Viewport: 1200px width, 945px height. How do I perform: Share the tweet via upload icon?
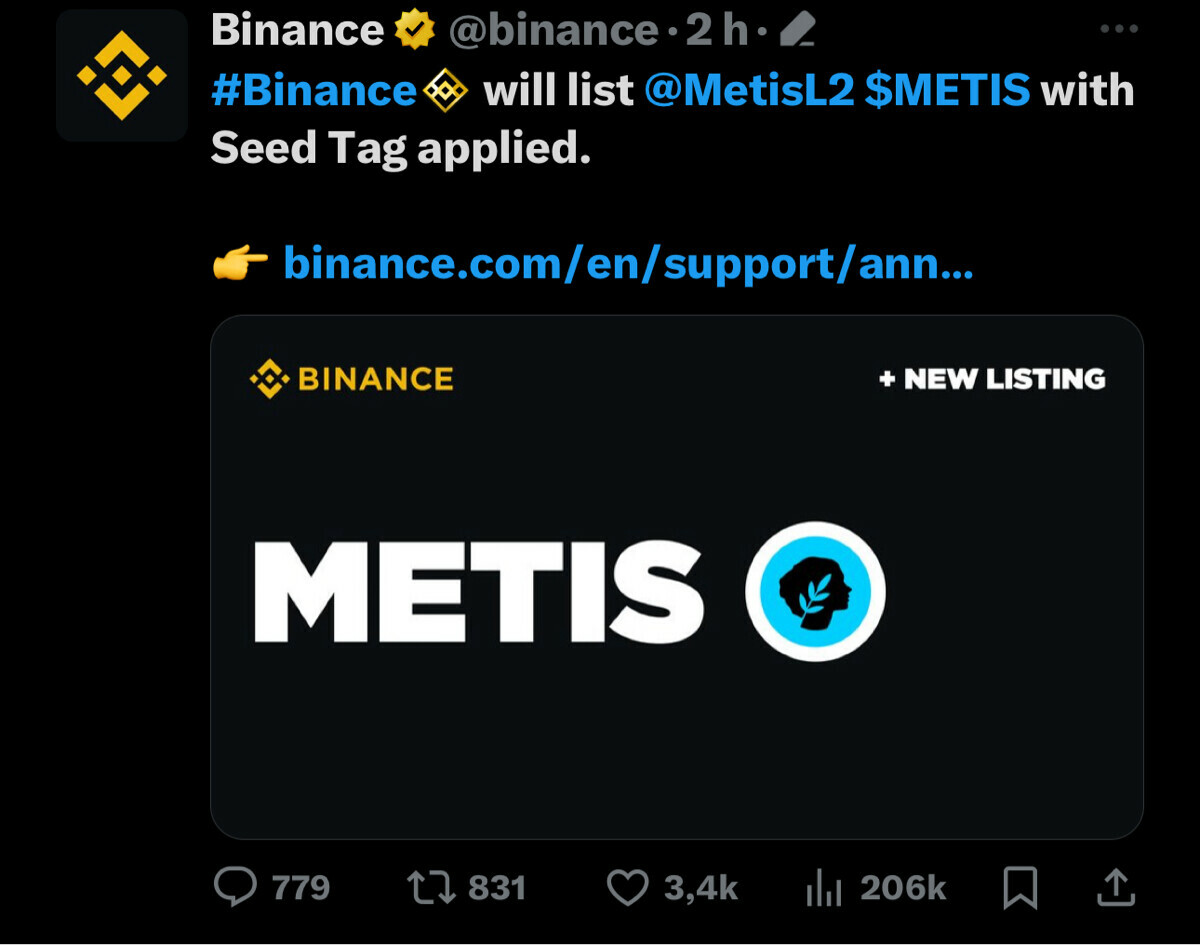[x=1116, y=886]
